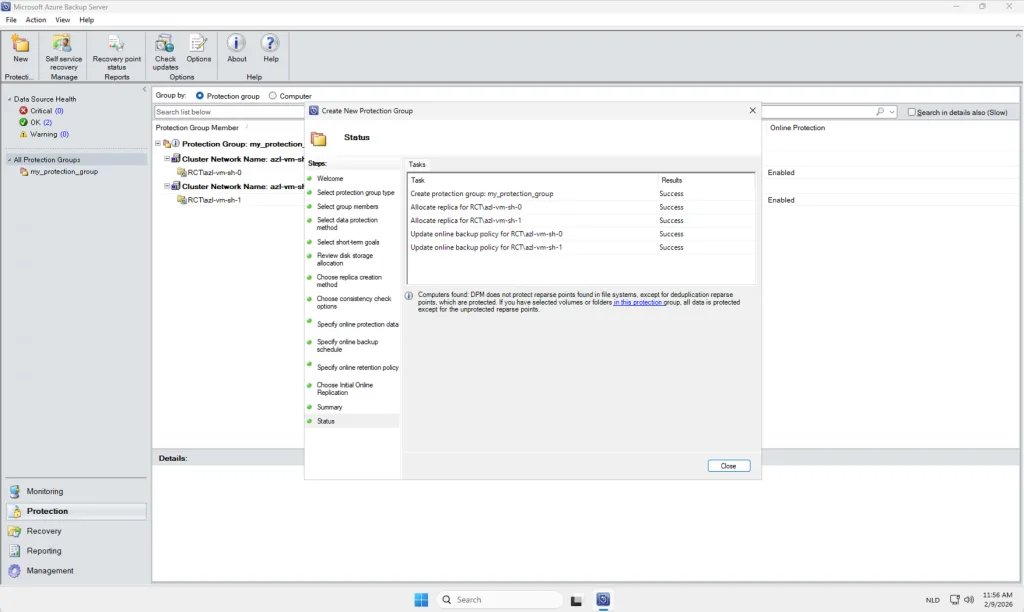1024x612 pixels.
Task: Click the New protection group icon
Action: point(20,44)
